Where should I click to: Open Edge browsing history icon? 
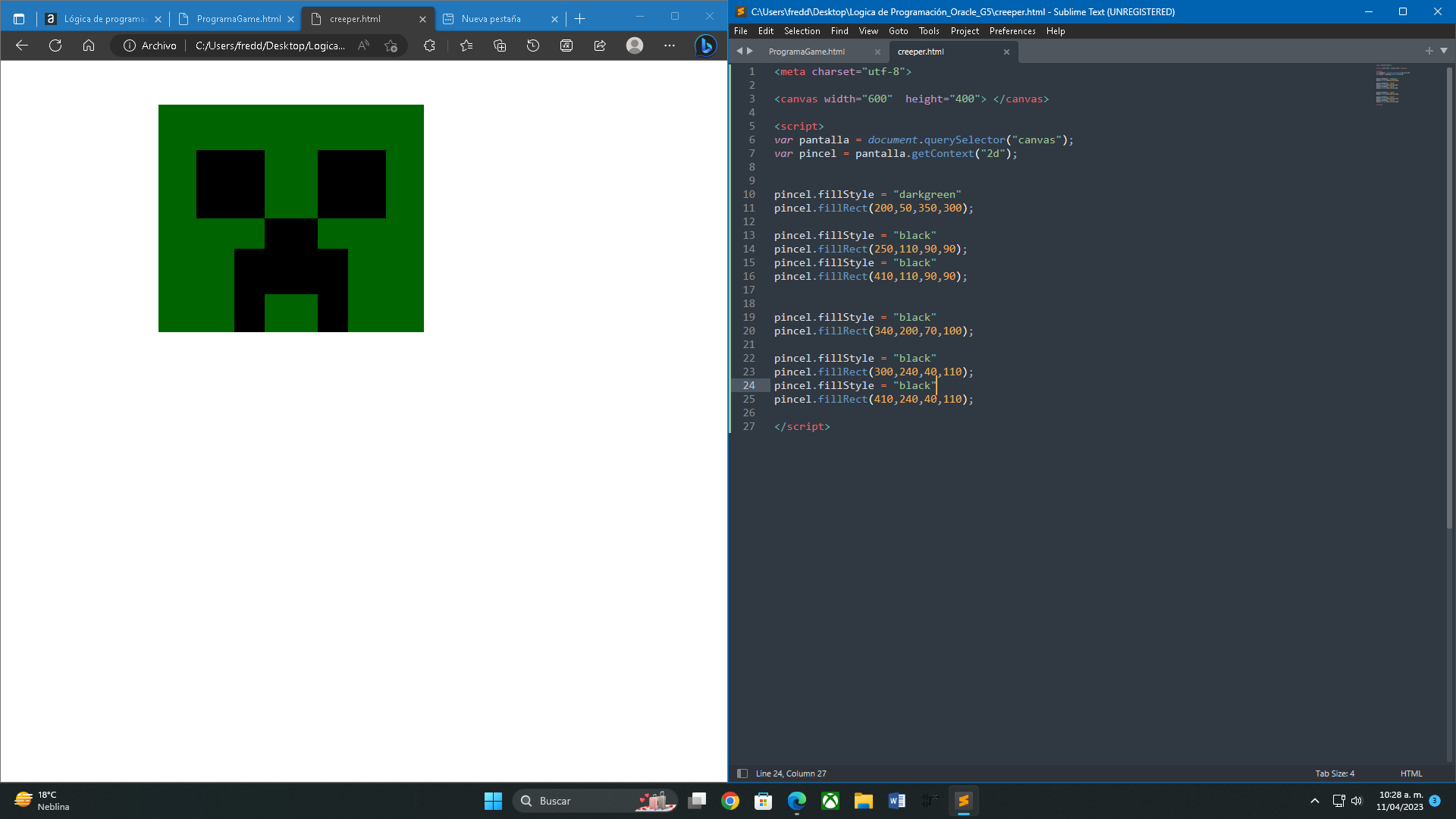click(533, 45)
